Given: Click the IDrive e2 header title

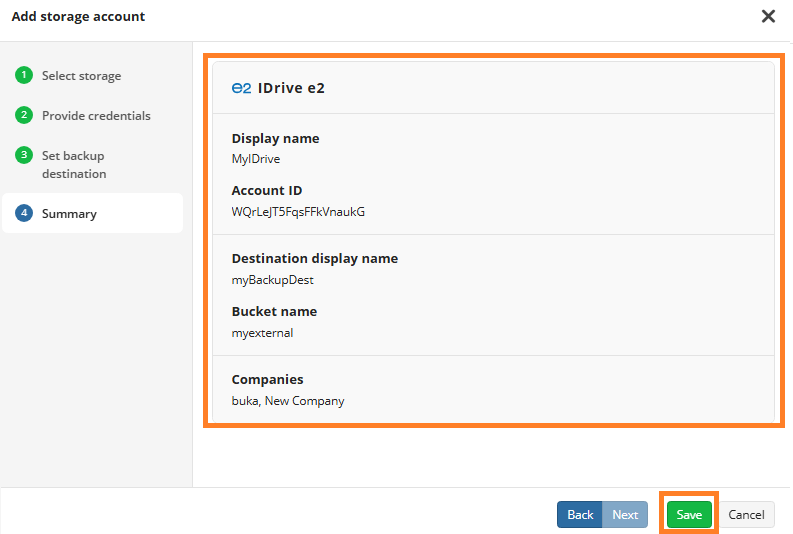Looking at the screenshot, I should (291, 88).
